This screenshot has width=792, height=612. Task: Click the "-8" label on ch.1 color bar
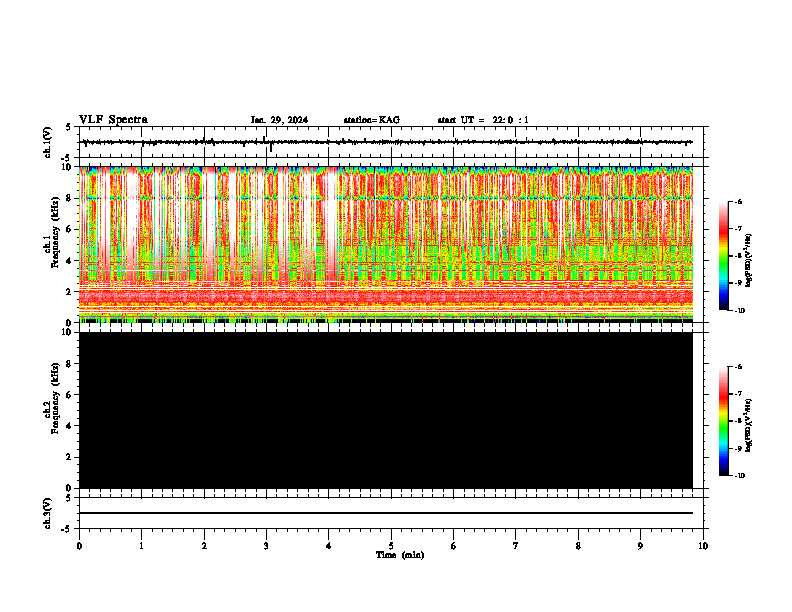tap(738, 256)
